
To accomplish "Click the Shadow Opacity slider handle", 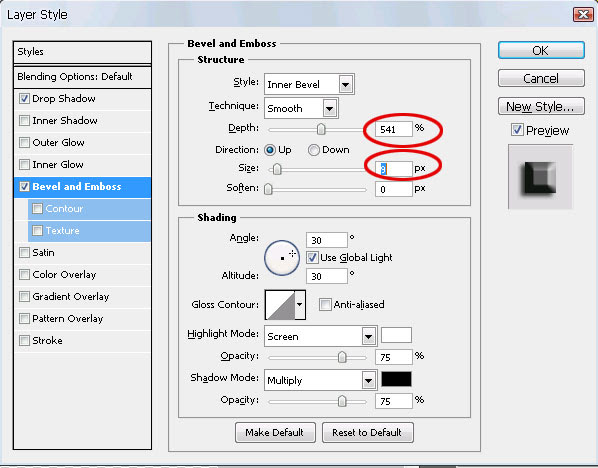I will click(342, 401).
